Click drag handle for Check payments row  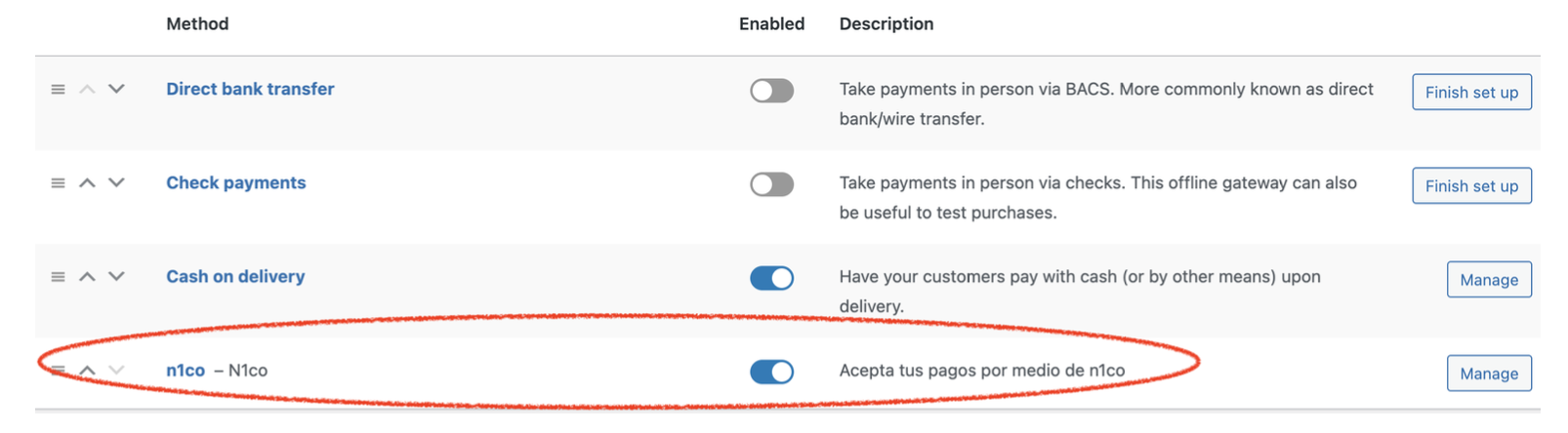click(x=59, y=183)
